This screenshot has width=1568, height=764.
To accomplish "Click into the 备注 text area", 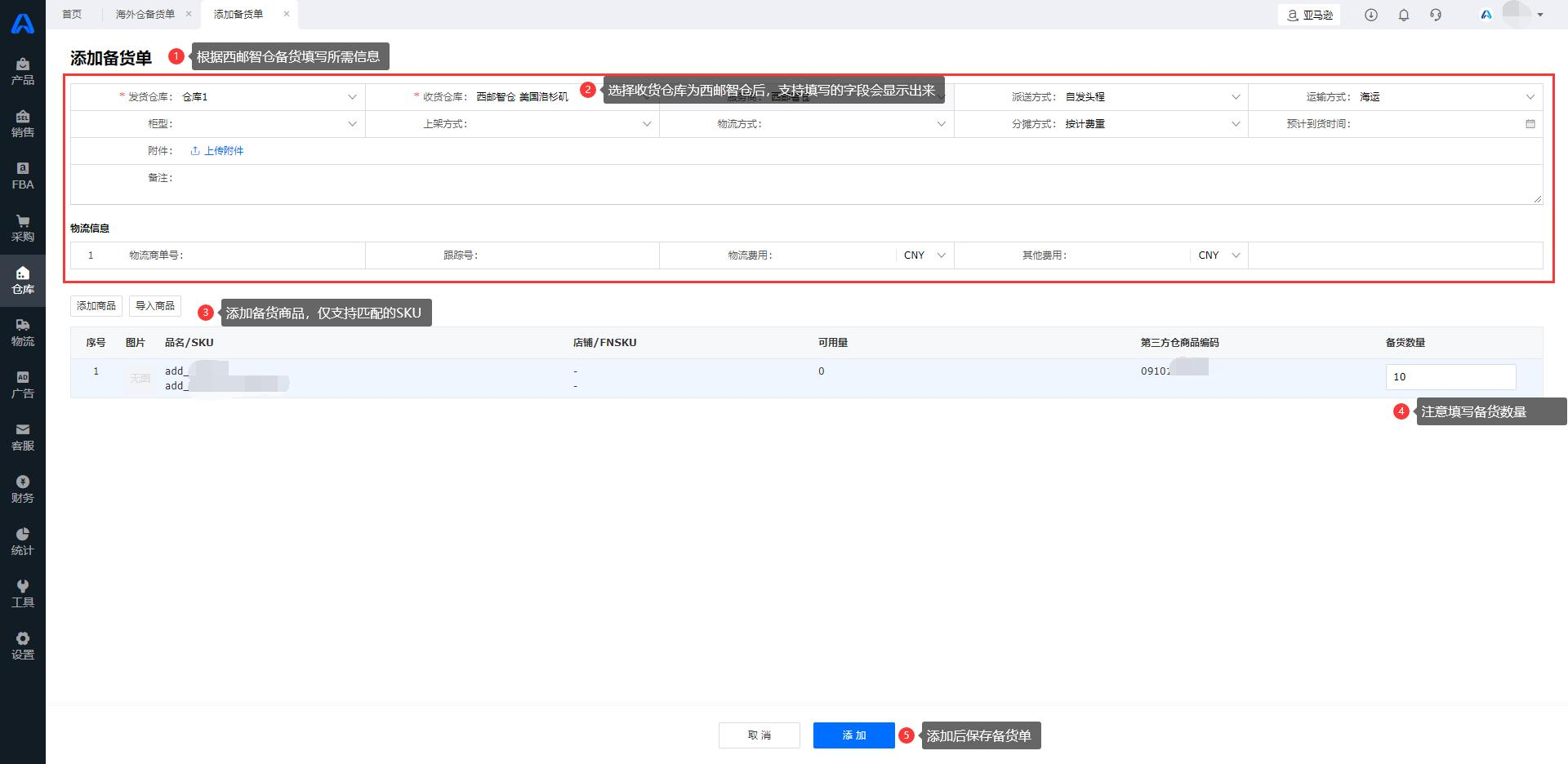I will [x=859, y=185].
